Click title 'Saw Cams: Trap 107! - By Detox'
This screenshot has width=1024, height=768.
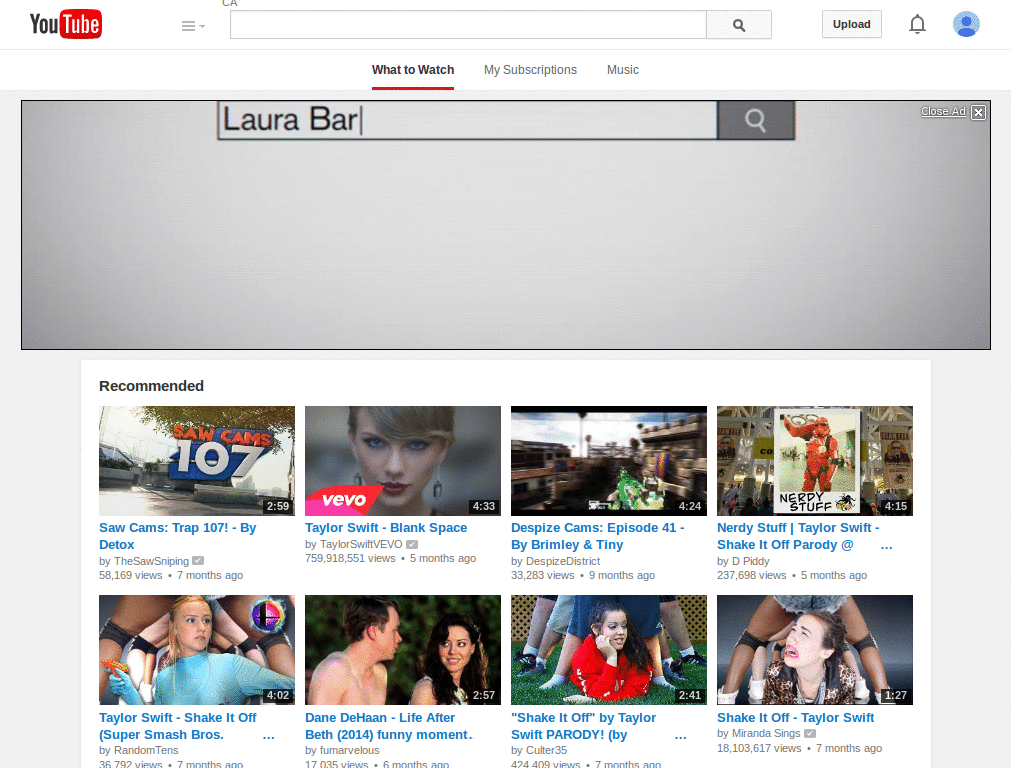click(x=178, y=536)
